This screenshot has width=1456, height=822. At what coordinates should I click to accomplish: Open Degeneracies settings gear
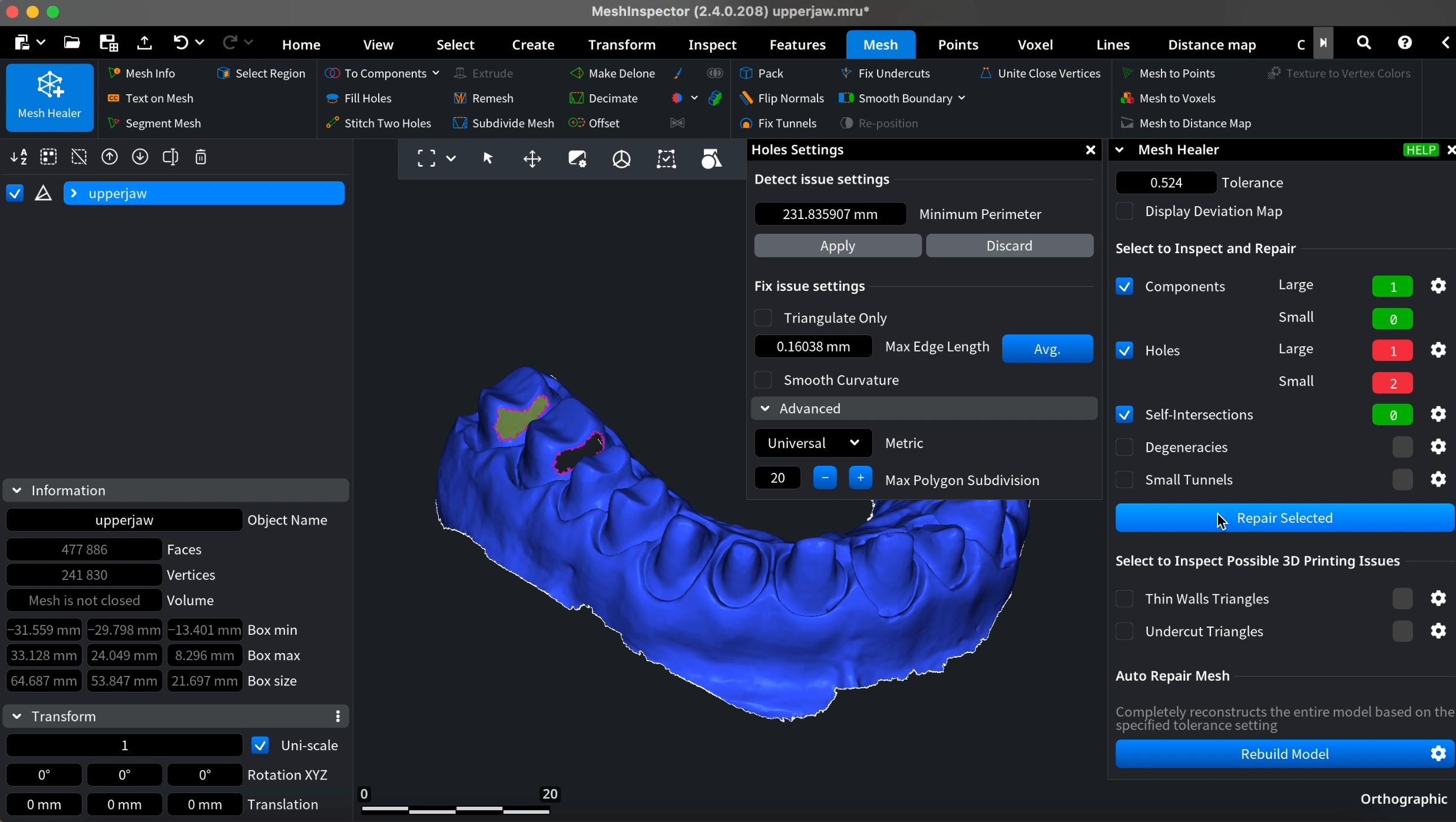point(1438,447)
